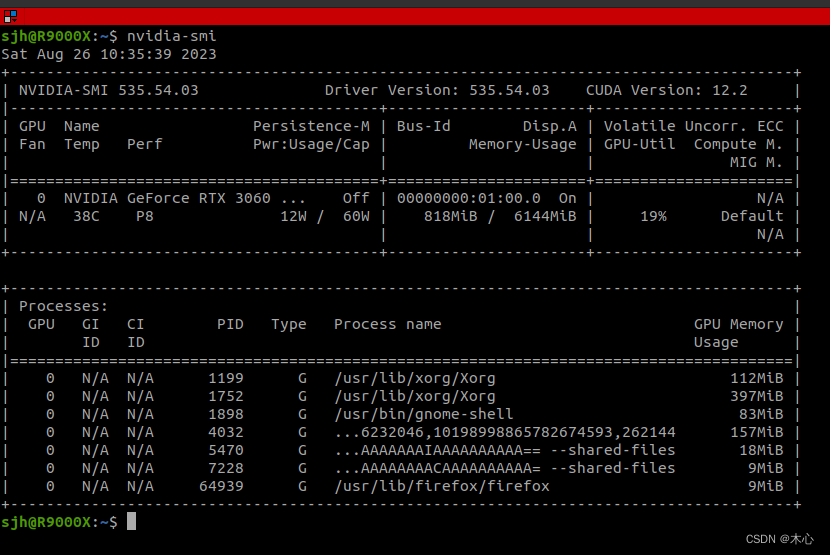
Task: Click the typed command 'nvidia-smi'
Action: point(171,36)
